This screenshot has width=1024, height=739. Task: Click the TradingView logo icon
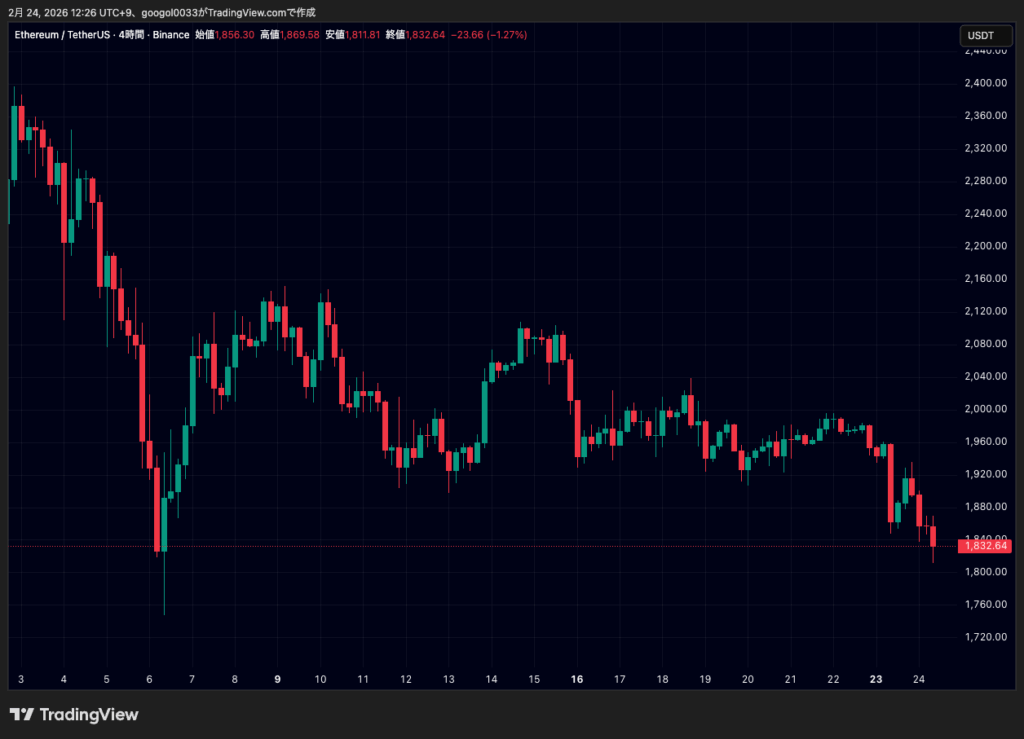click(x=20, y=714)
